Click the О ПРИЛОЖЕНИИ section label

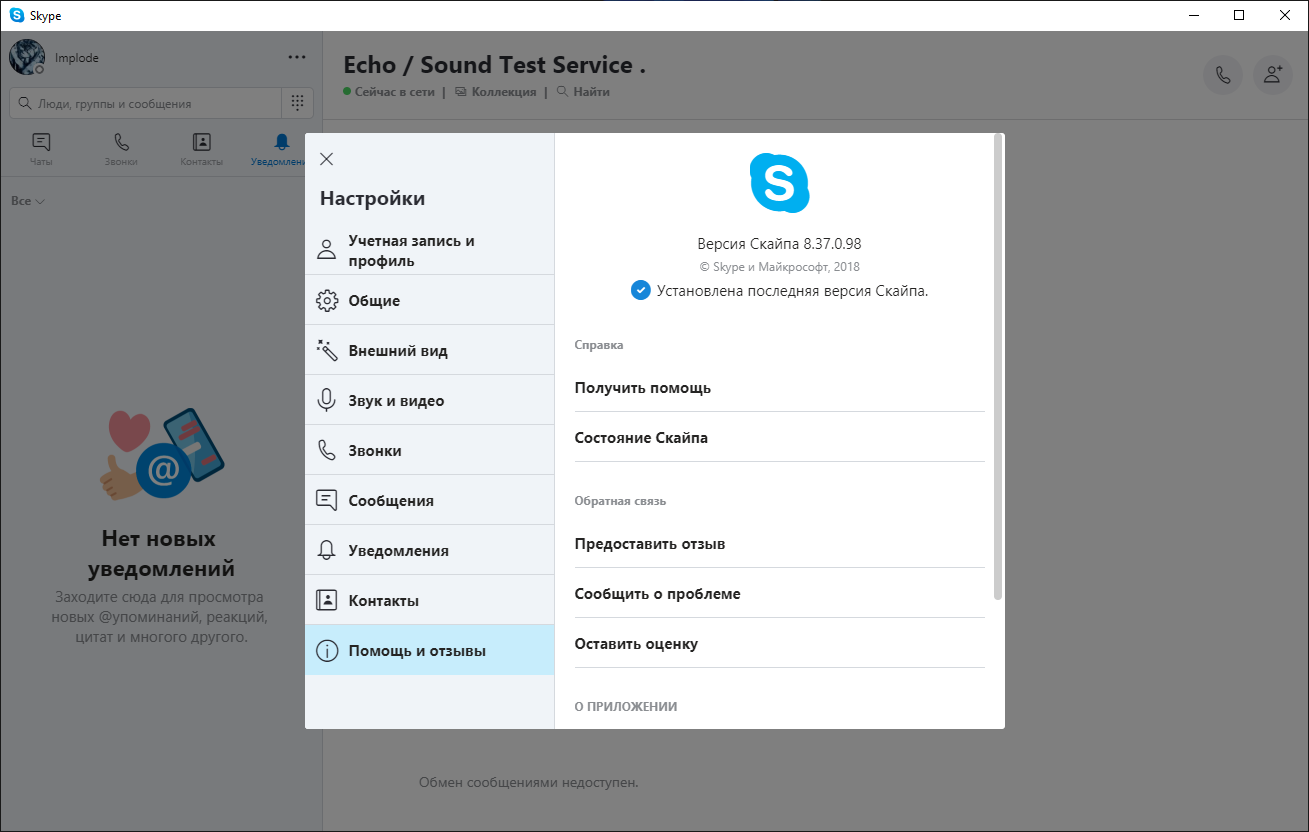[626, 707]
